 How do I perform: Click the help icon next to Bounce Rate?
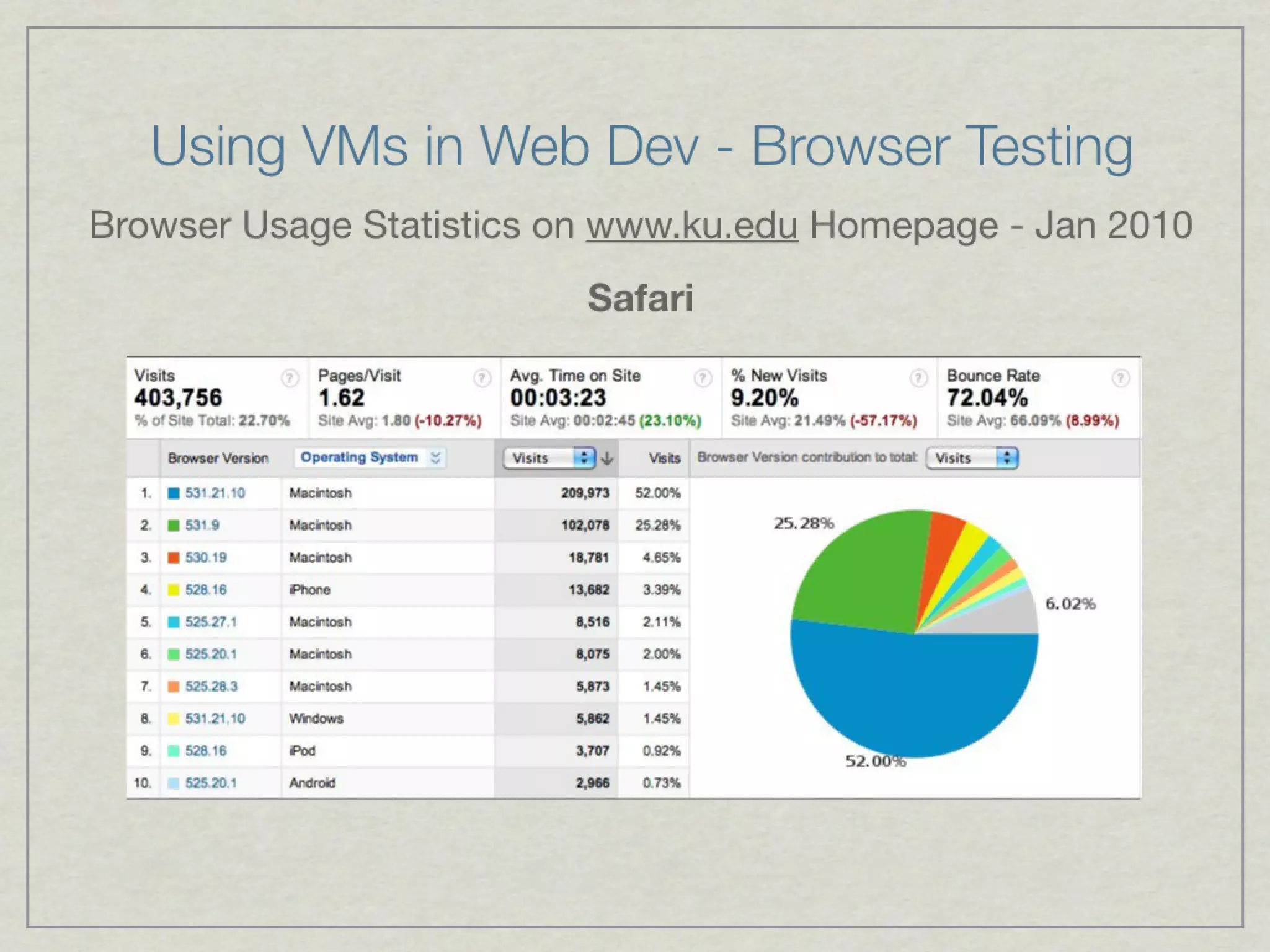tap(1121, 378)
